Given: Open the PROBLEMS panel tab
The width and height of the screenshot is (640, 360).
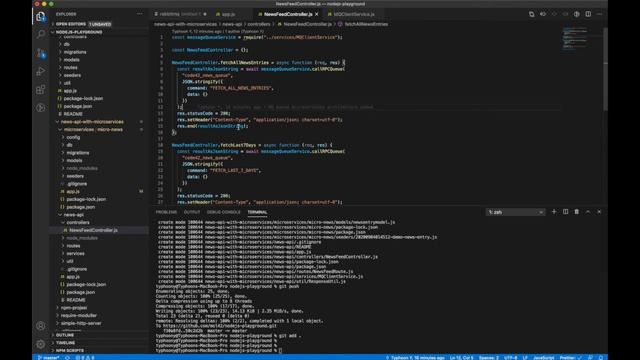Looking at the screenshot, I should point(166,212).
